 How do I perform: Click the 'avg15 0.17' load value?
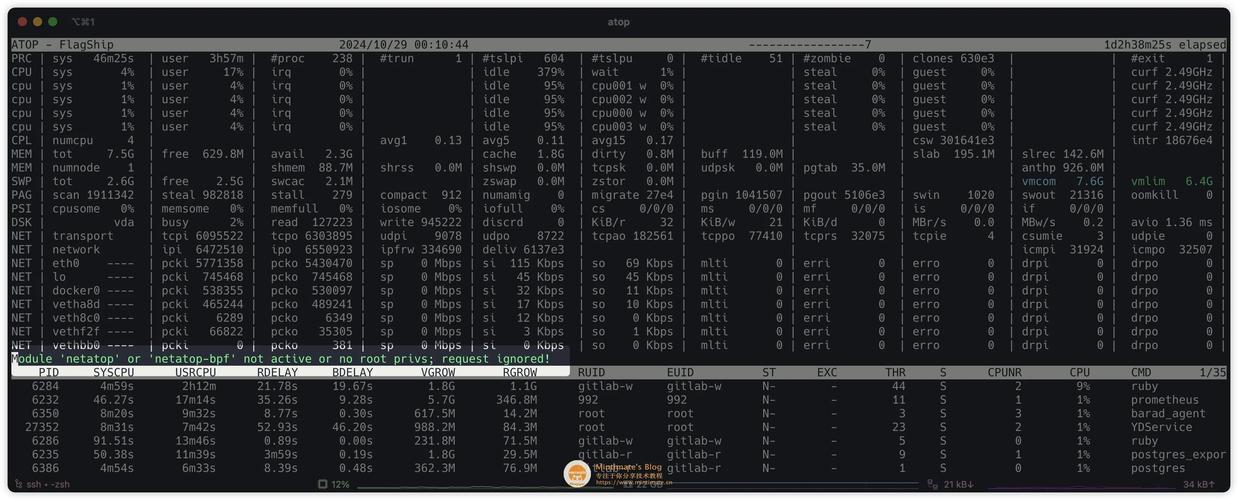(x=632, y=140)
